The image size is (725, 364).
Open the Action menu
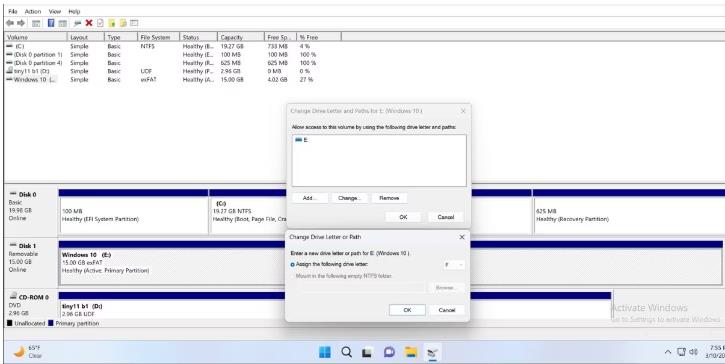tap(33, 11)
